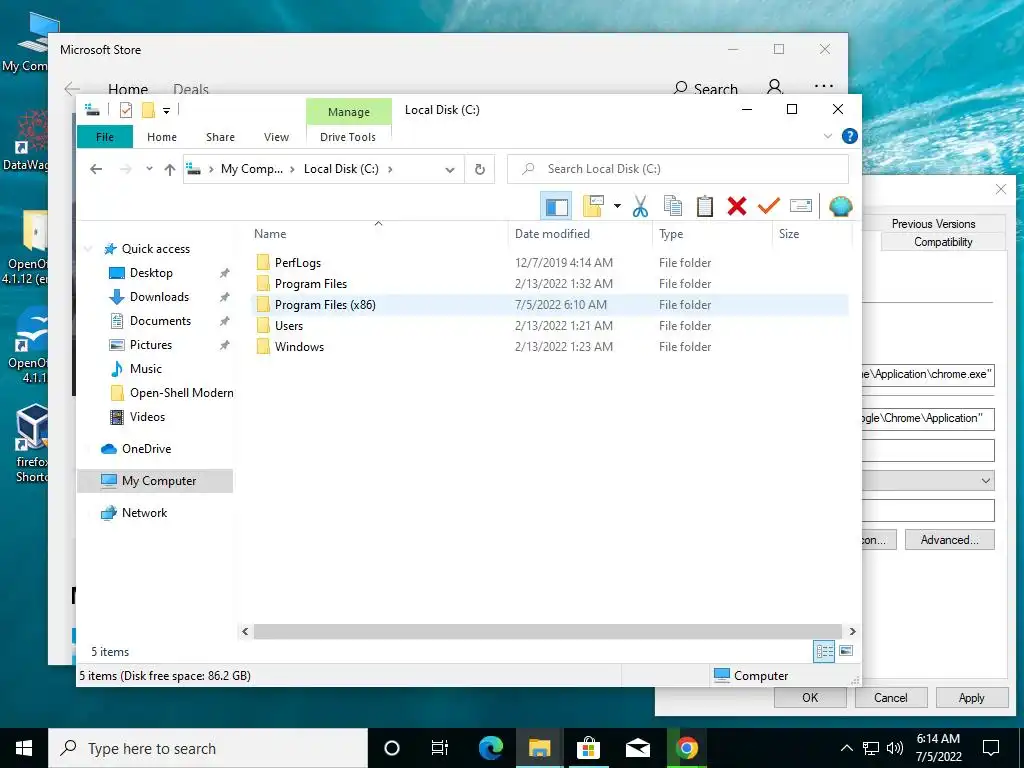Click the horizontal scrollbar right arrow
The height and width of the screenshot is (768, 1024).
(x=852, y=632)
